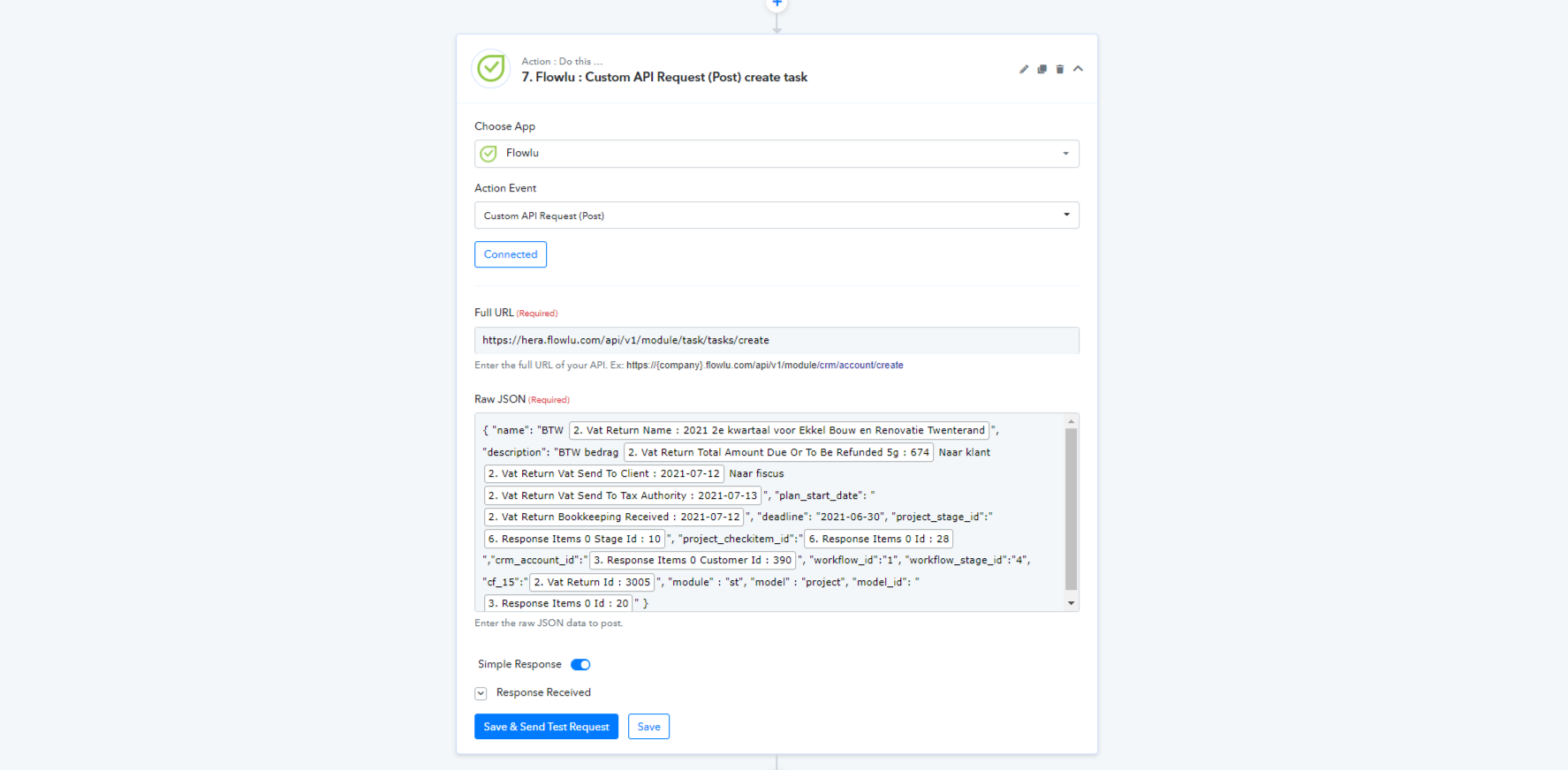
Task: Delete the step using the trash icon
Action: coord(1060,69)
